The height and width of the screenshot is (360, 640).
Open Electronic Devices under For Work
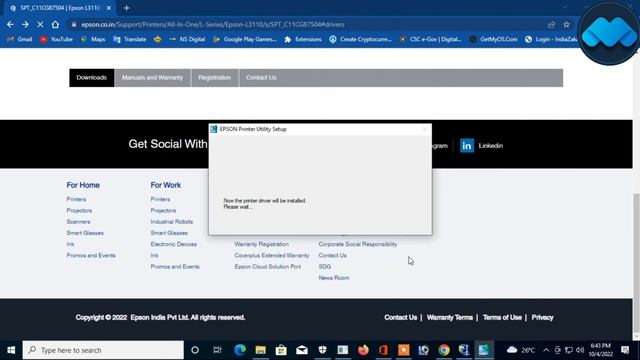tap(173, 244)
